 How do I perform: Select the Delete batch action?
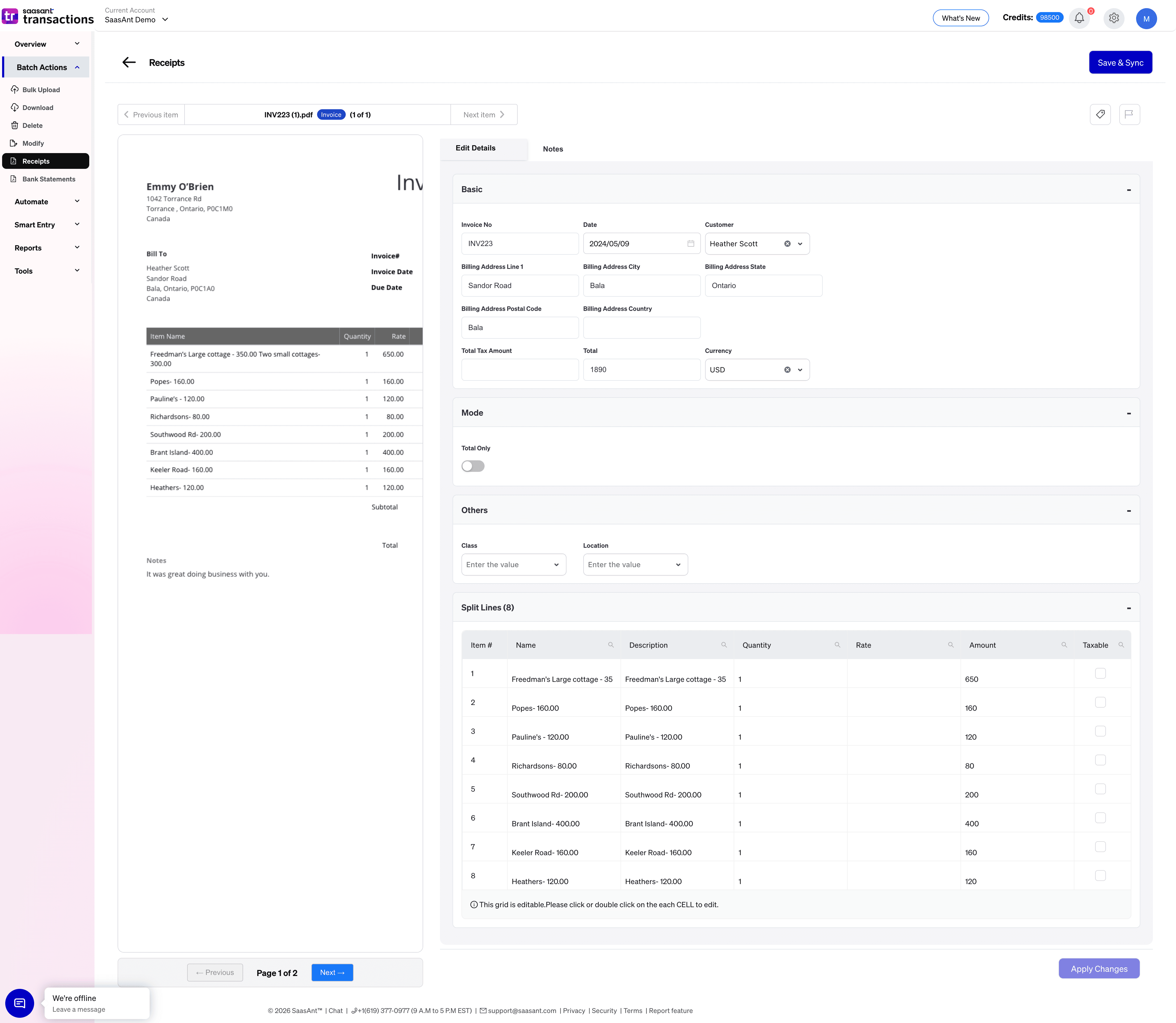[33, 126]
